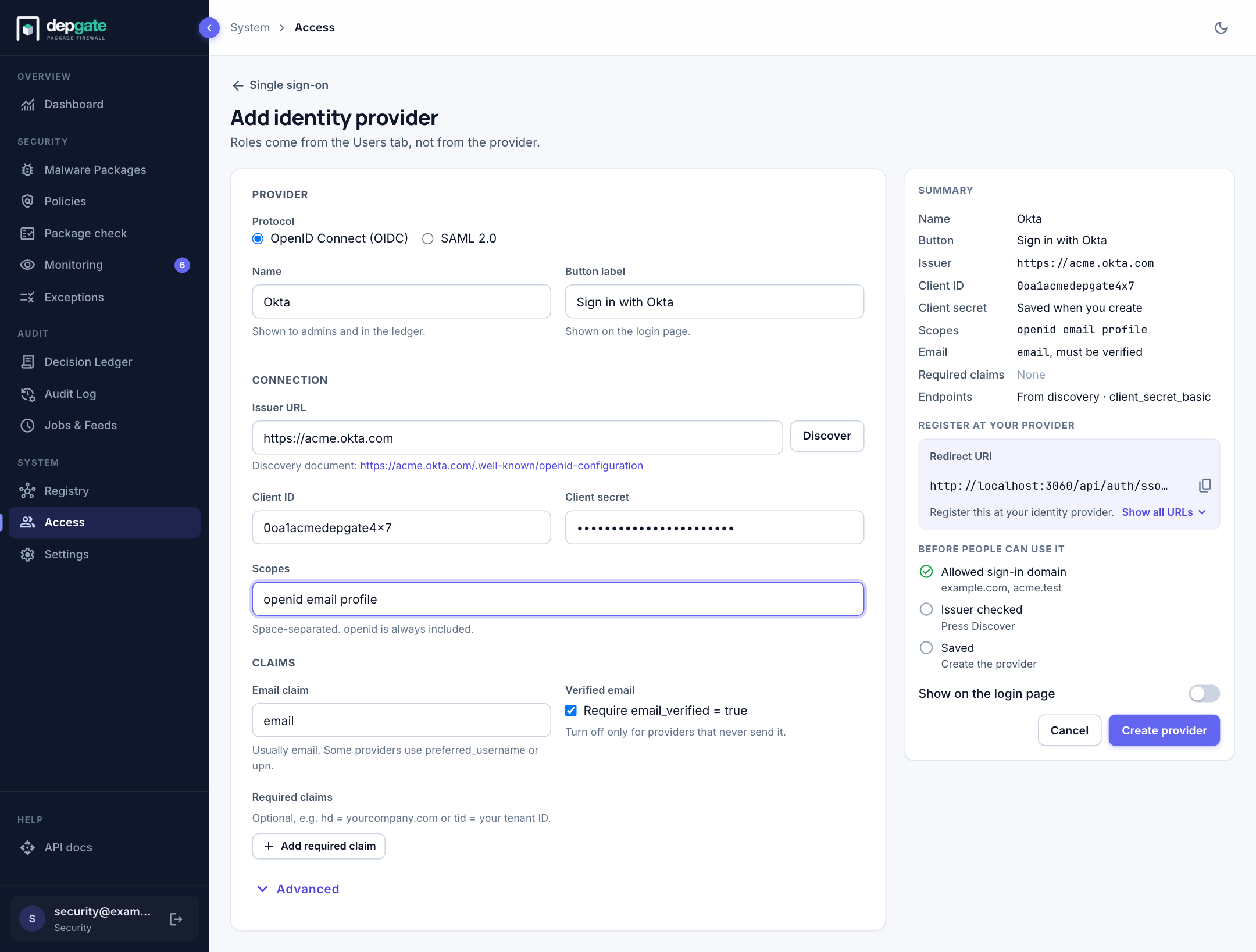Focus the Name input field
Screen dimensions: 1256x952
click(x=401, y=302)
